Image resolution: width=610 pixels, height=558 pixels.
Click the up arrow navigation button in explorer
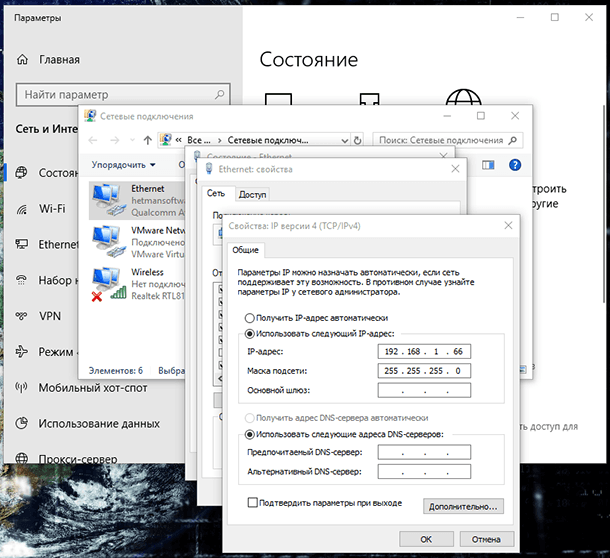[x=148, y=140]
